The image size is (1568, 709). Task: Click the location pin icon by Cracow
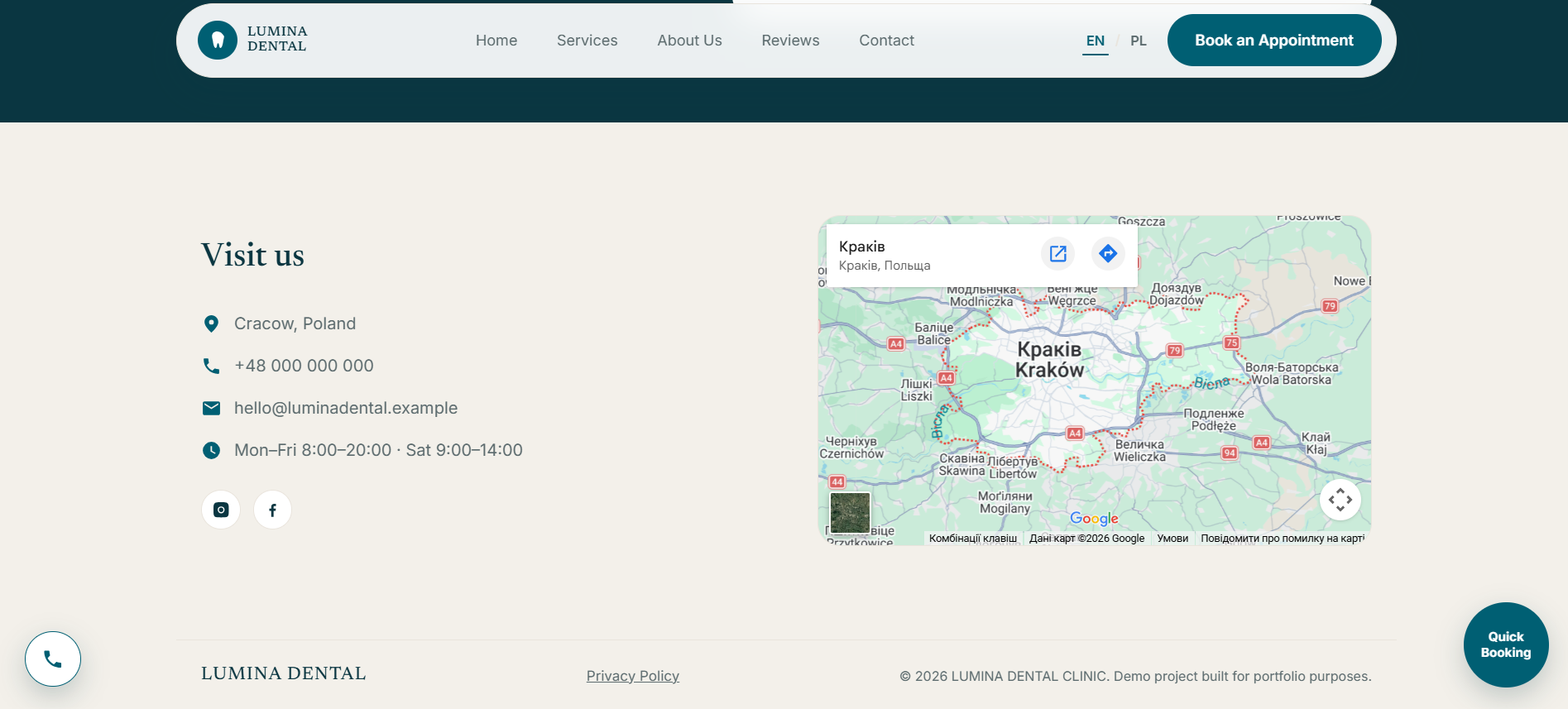[x=212, y=323]
